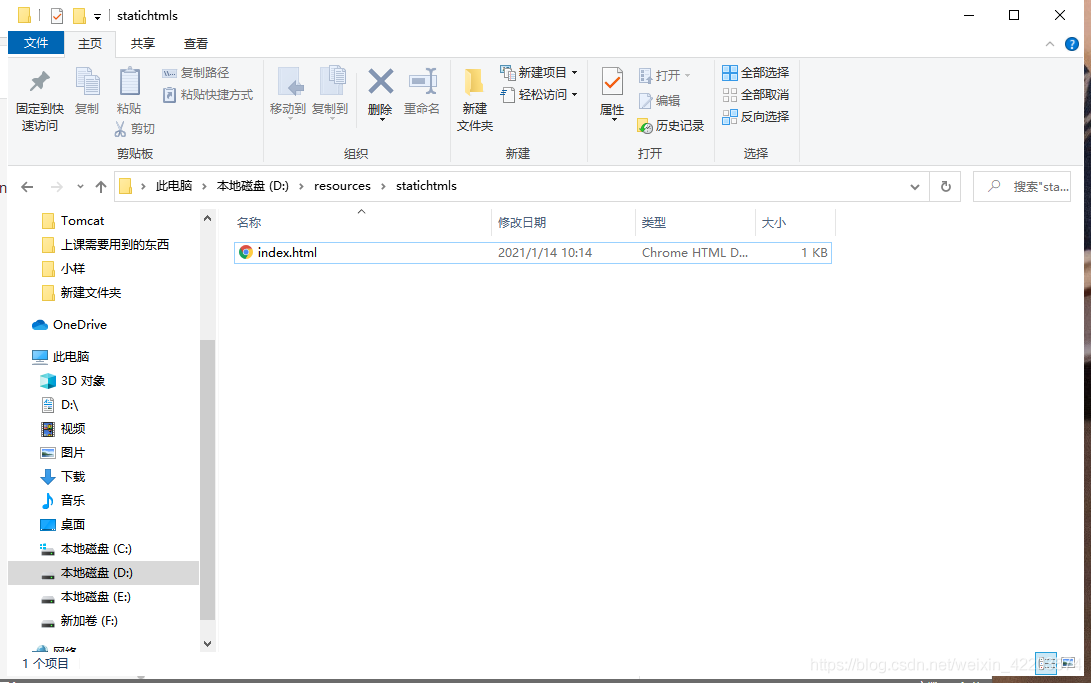Open the File tab
This screenshot has width=1091, height=683.
[x=36, y=43]
